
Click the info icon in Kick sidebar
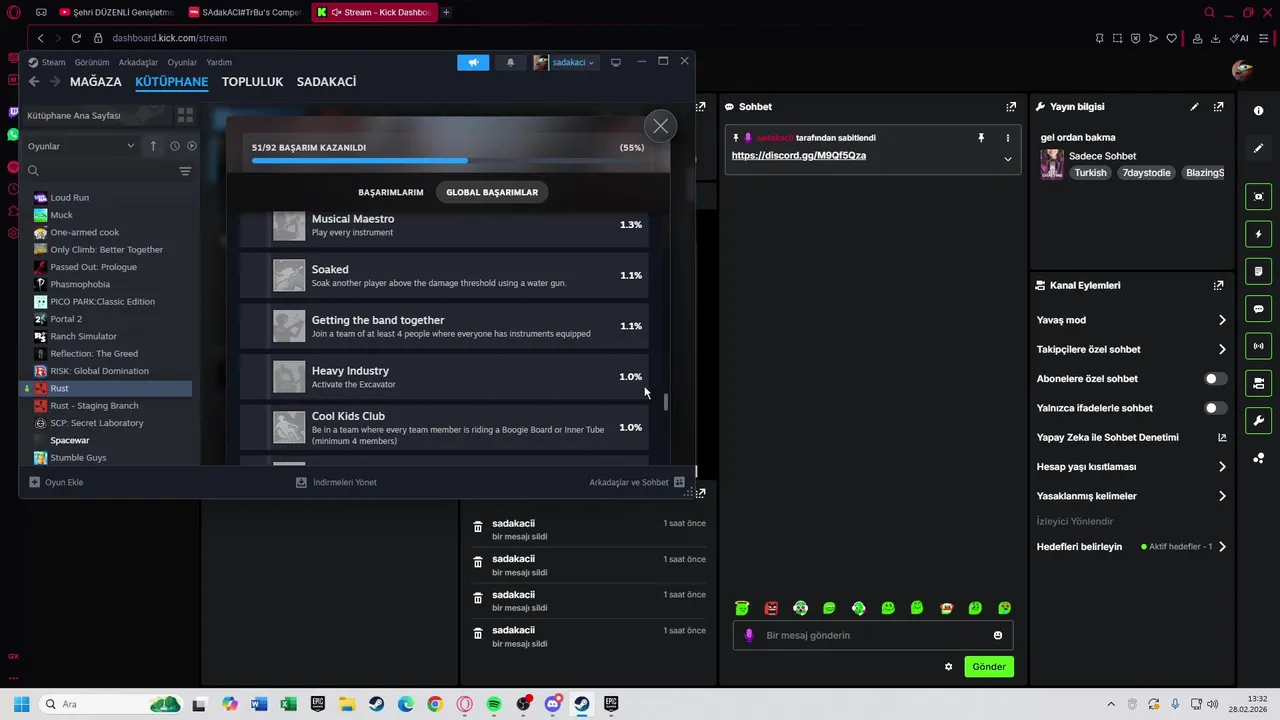tap(1258, 111)
